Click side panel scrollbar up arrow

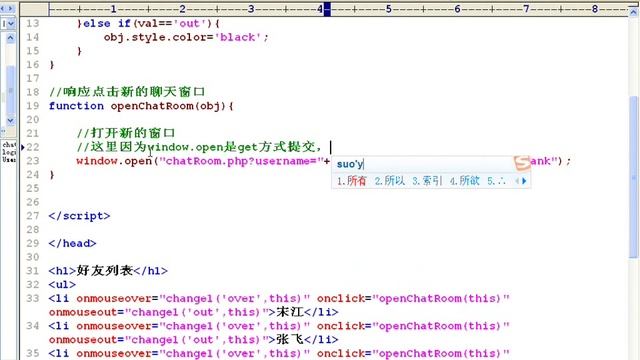10,38
